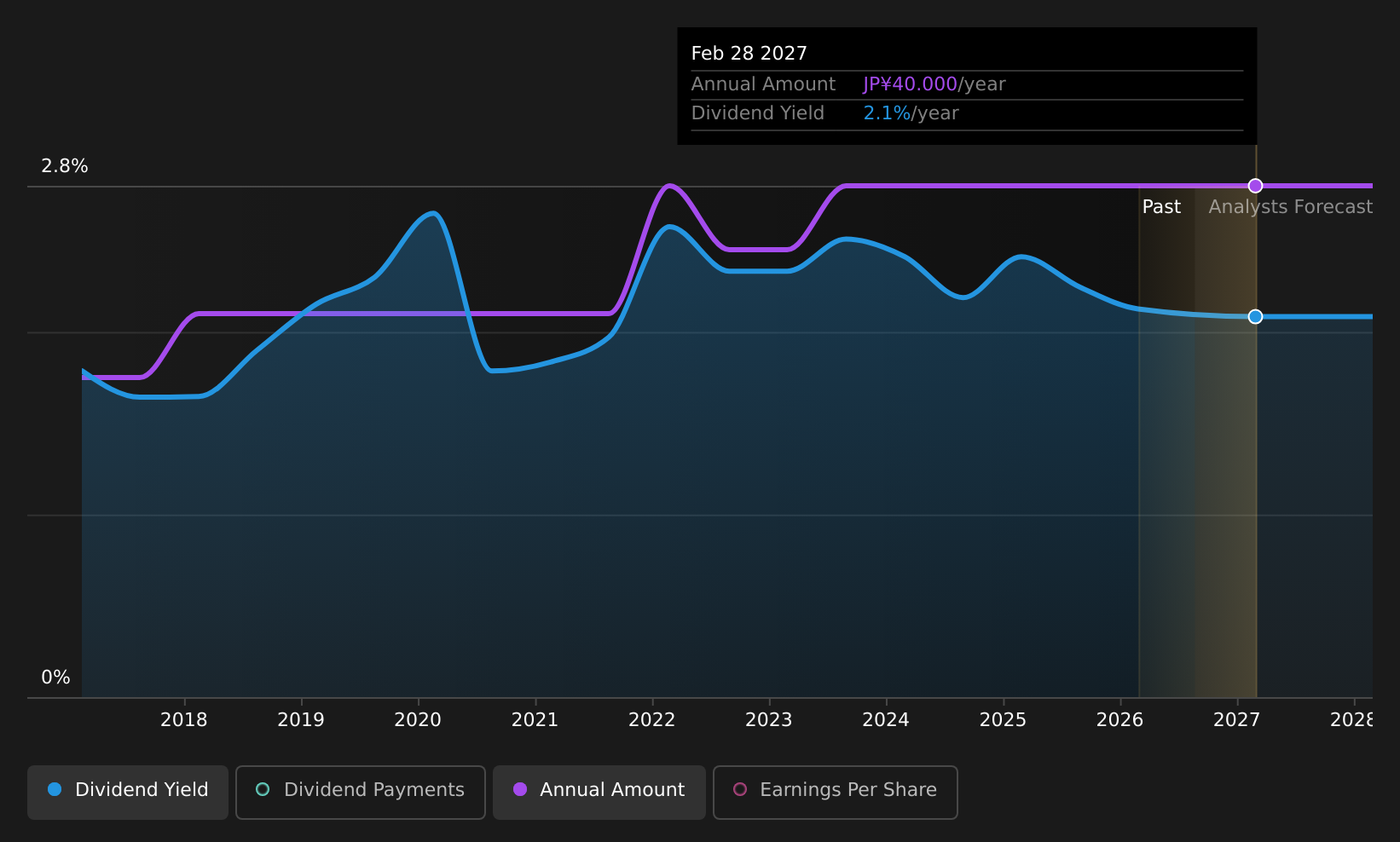
Task: Click the 2.8% y-axis label
Action: click(x=65, y=166)
